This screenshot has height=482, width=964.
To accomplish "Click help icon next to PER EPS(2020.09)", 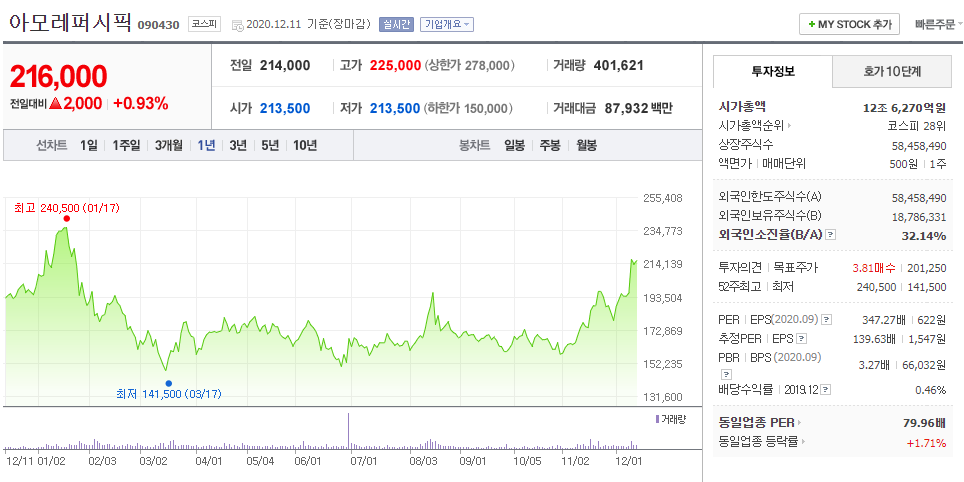I will click(827, 320).
